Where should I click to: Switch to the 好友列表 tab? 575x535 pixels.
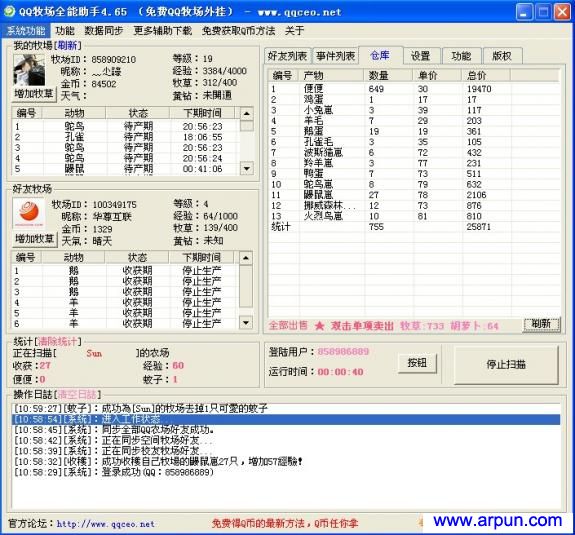click(287, 56)
